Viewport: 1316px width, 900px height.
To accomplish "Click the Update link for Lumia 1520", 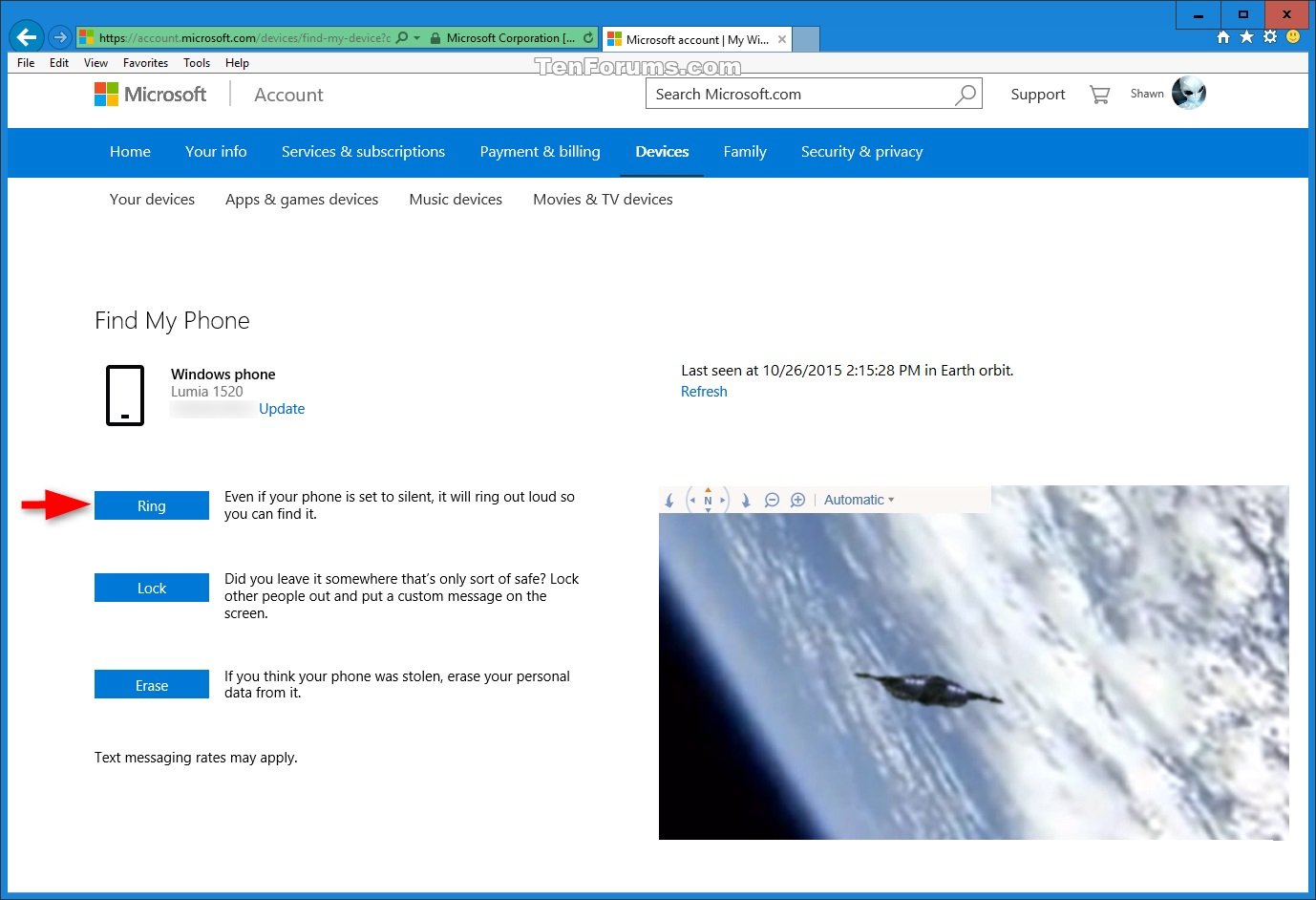I will point(282,409).
